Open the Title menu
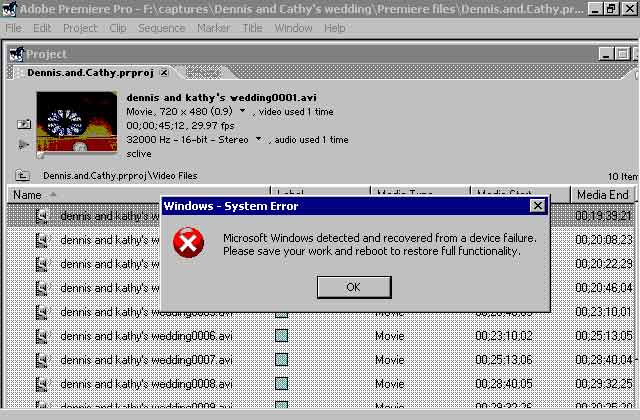 pos(252,28)
